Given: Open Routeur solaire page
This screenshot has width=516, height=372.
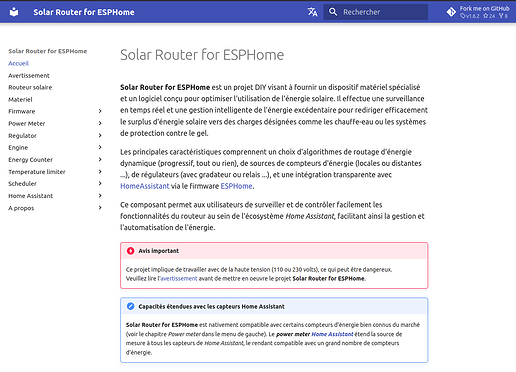Looking at the screenshot, I should pos(30,87).
